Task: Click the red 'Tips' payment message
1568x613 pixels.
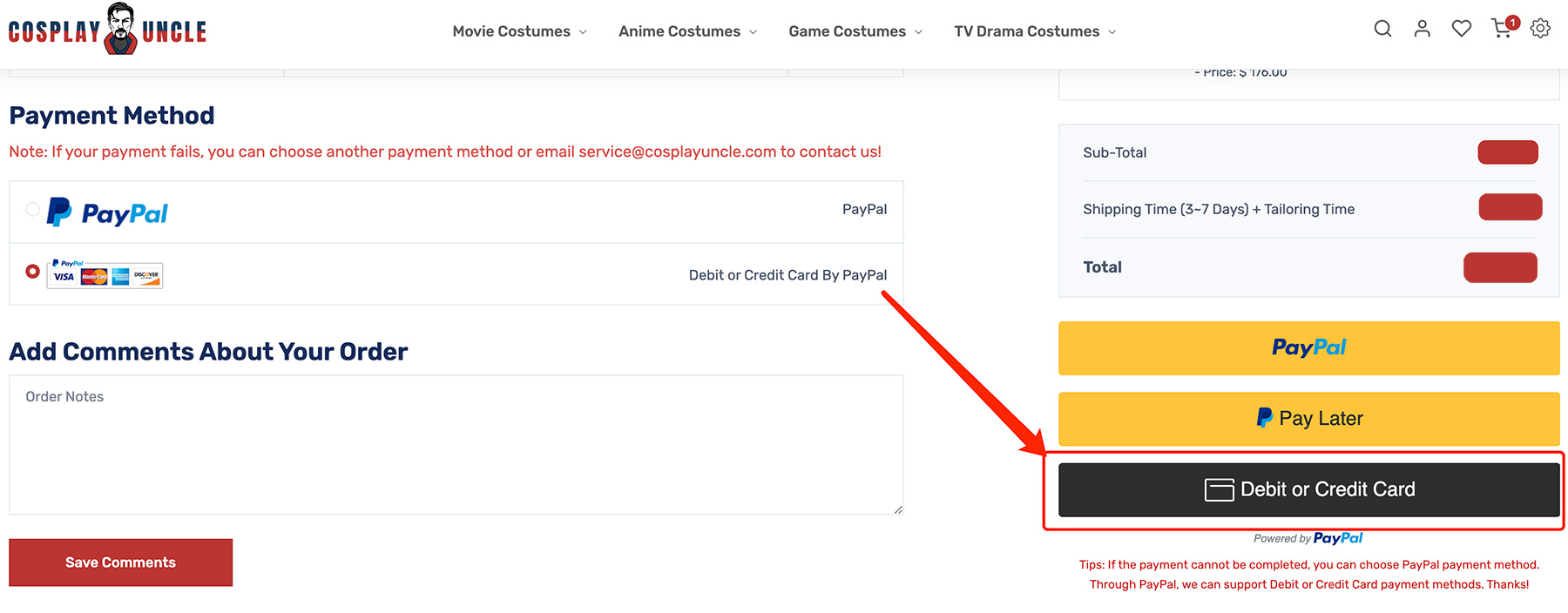Action: coord(1308,575)
